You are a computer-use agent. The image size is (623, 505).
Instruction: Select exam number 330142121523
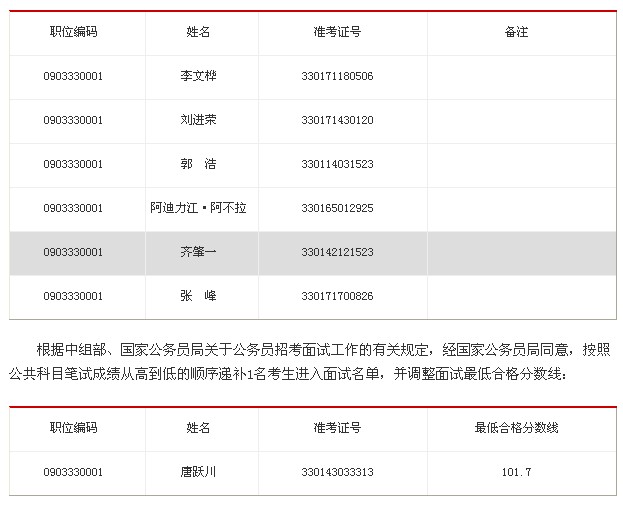click(337, 252)
